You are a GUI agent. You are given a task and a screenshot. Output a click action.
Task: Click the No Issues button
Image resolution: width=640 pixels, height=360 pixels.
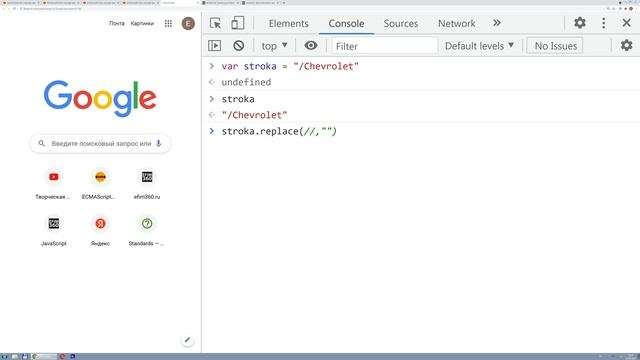[556, 46]
